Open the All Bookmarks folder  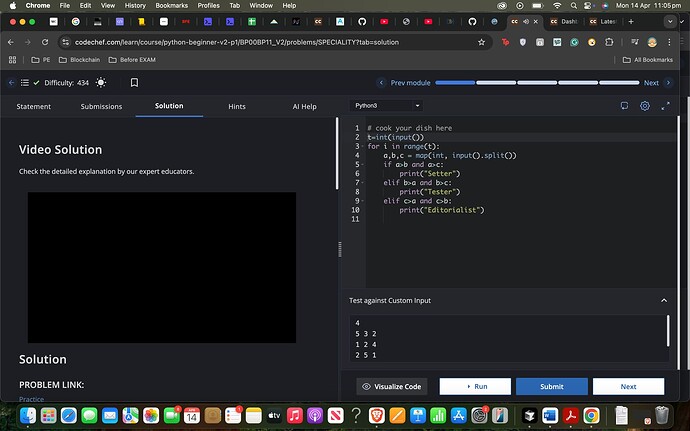pyautogui.click(x=647, y=59)
